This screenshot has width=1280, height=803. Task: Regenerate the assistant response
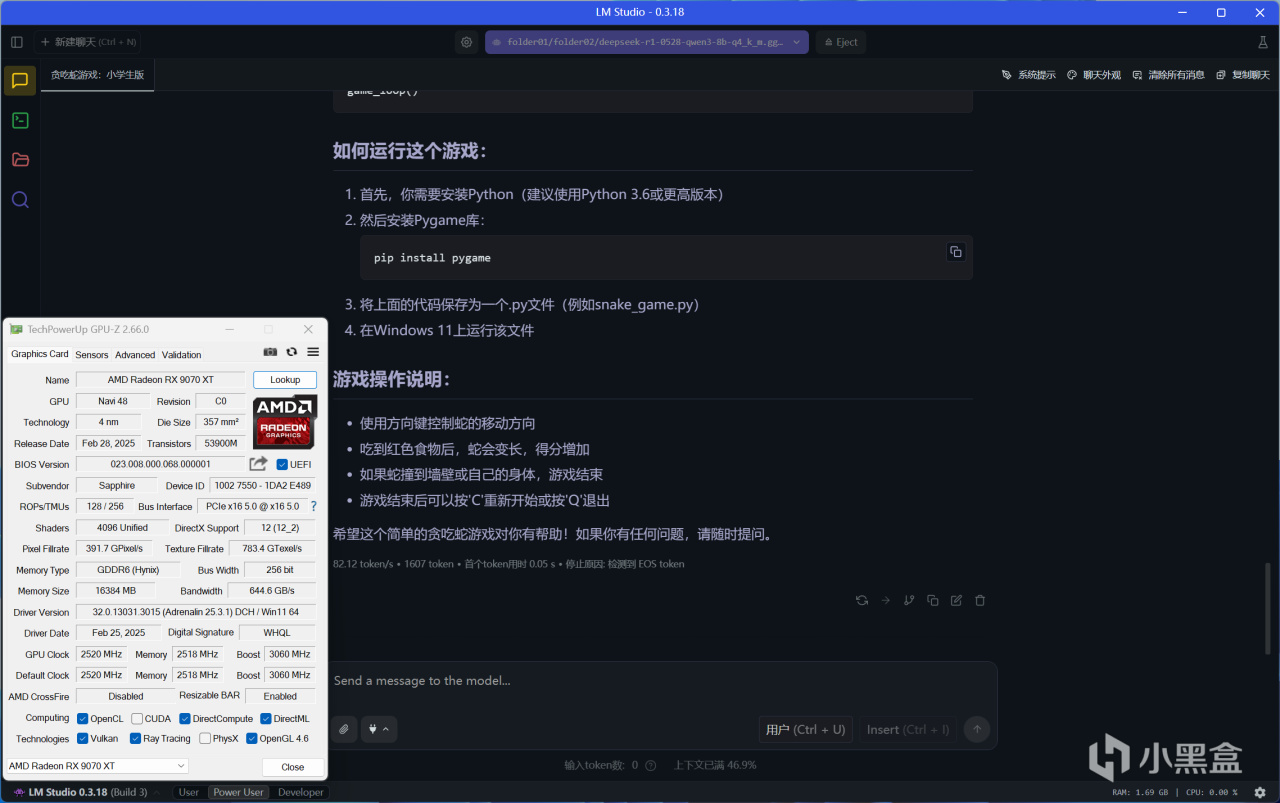click(862, 600)
